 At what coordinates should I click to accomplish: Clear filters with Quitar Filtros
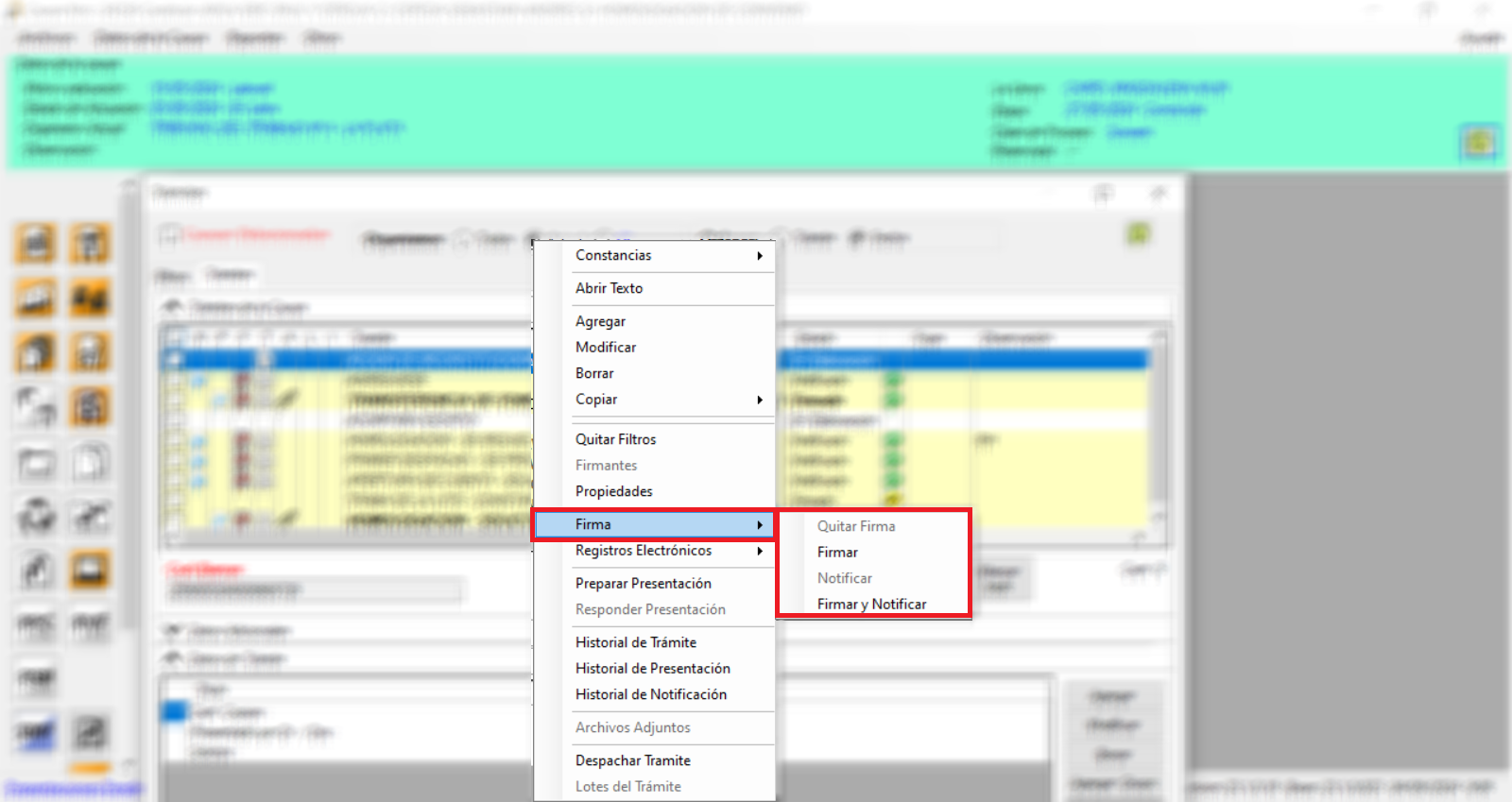coord(615,439)
